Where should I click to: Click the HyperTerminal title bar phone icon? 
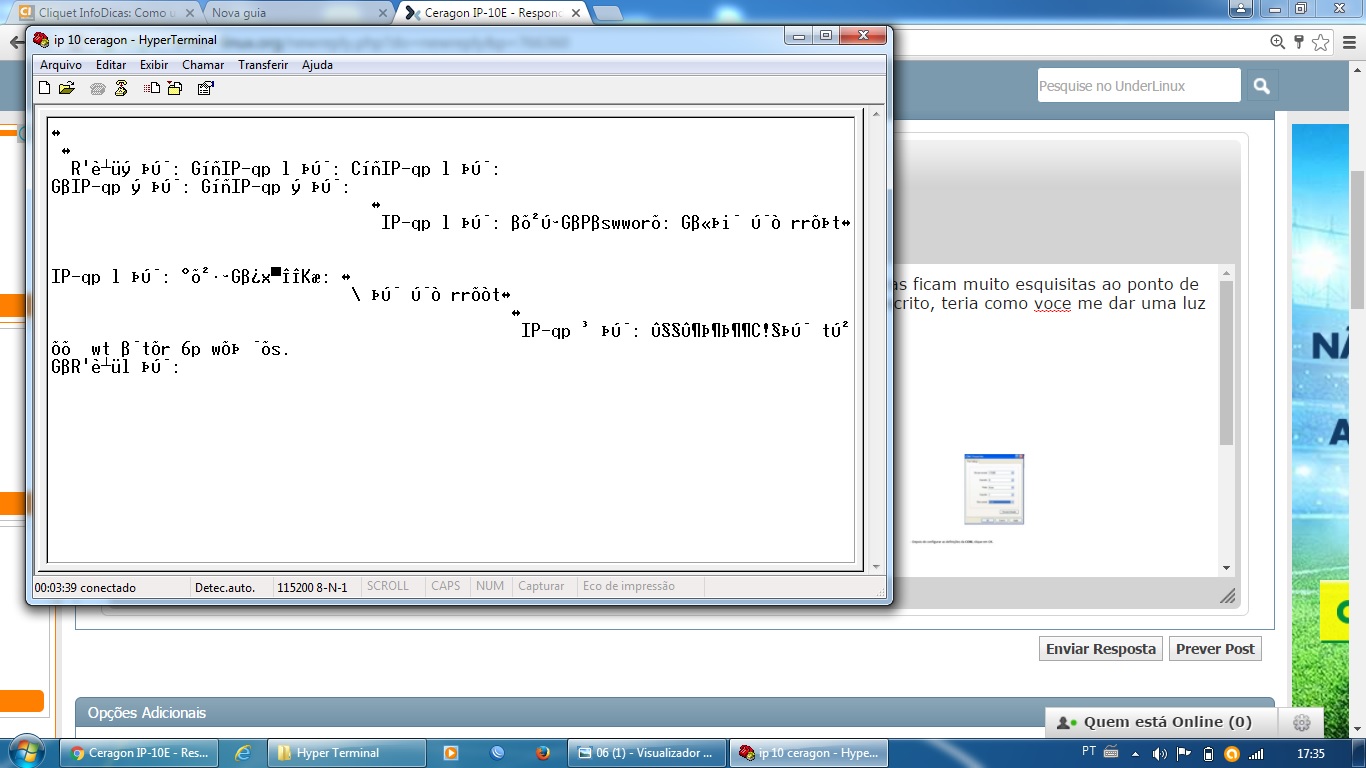(41, 40)
